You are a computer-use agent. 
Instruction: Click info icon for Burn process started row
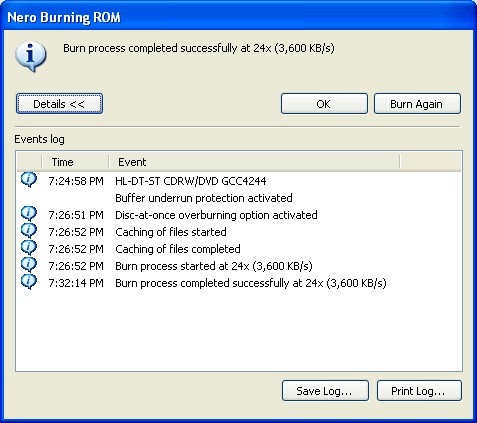click(29, 265)
